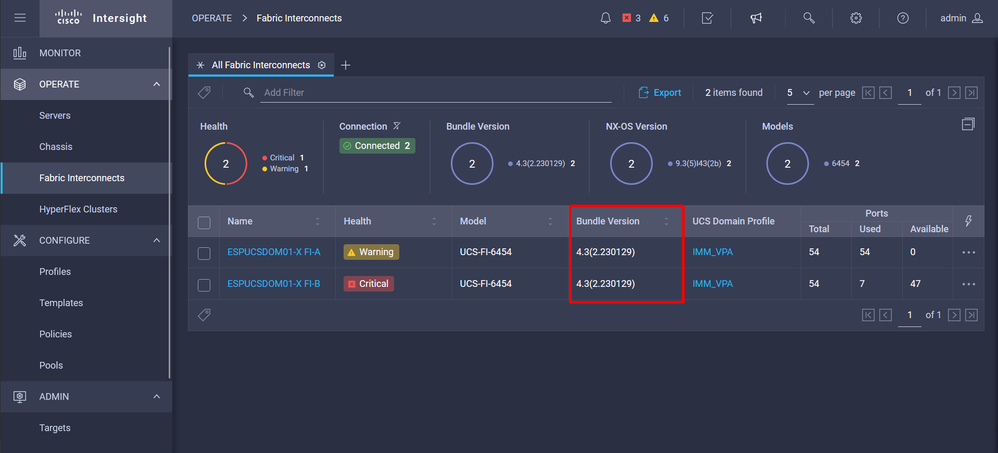The width and height of the screenshot is (998, 453).
Task: Open Pools under CONFIGURE
Action: (85, 365)
